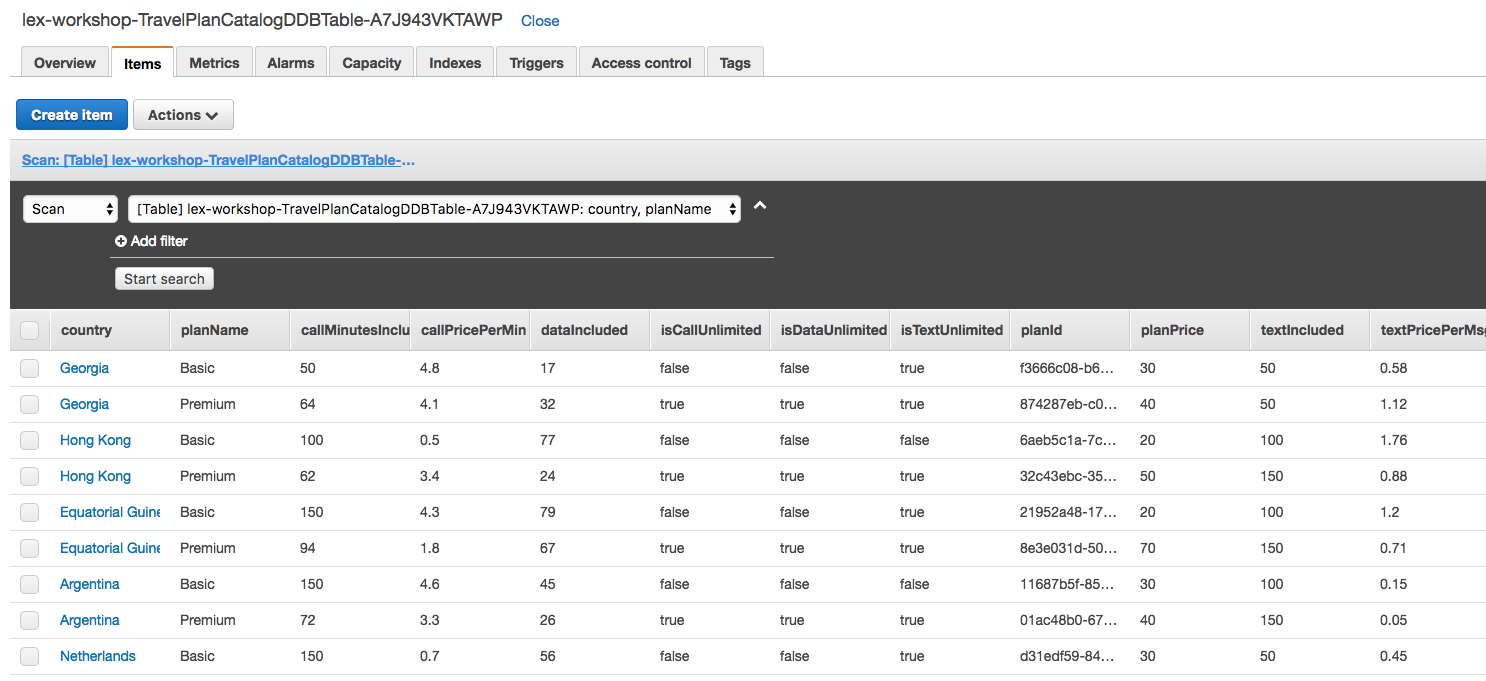Screen dimensions: 1486x681
Task: Click the planPrice column header
Action: (1190, 330)
